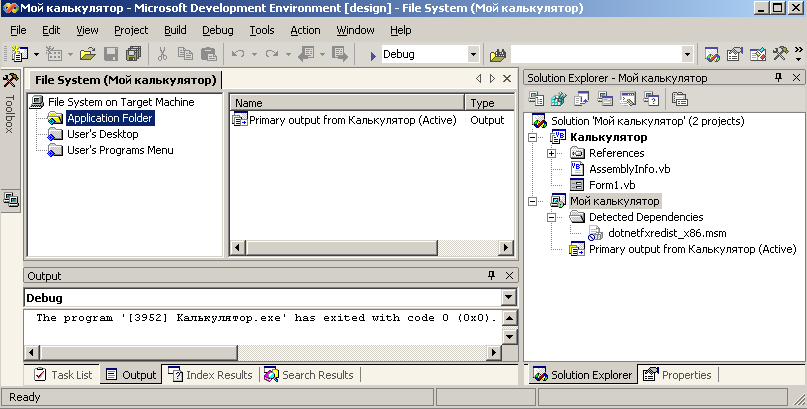Click the User Interface Editor icon in Solution Explorer

coord(605,99)
